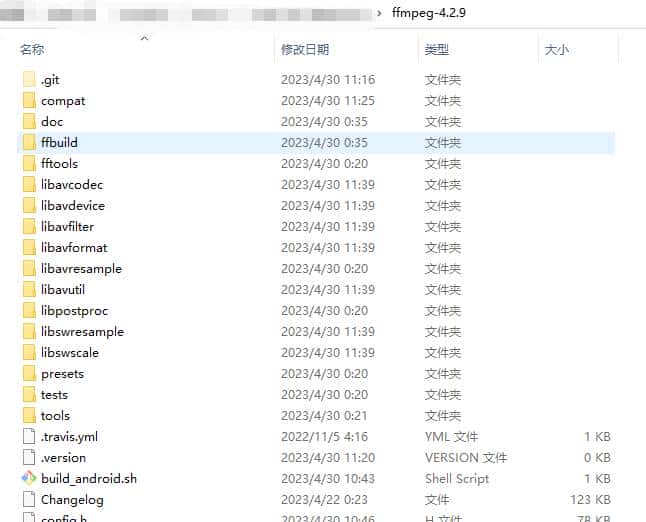Click date 2022/11/5 4:16 of .travis.yml
Viewport: 646px width, 522px height.
(x=324, y=437)
